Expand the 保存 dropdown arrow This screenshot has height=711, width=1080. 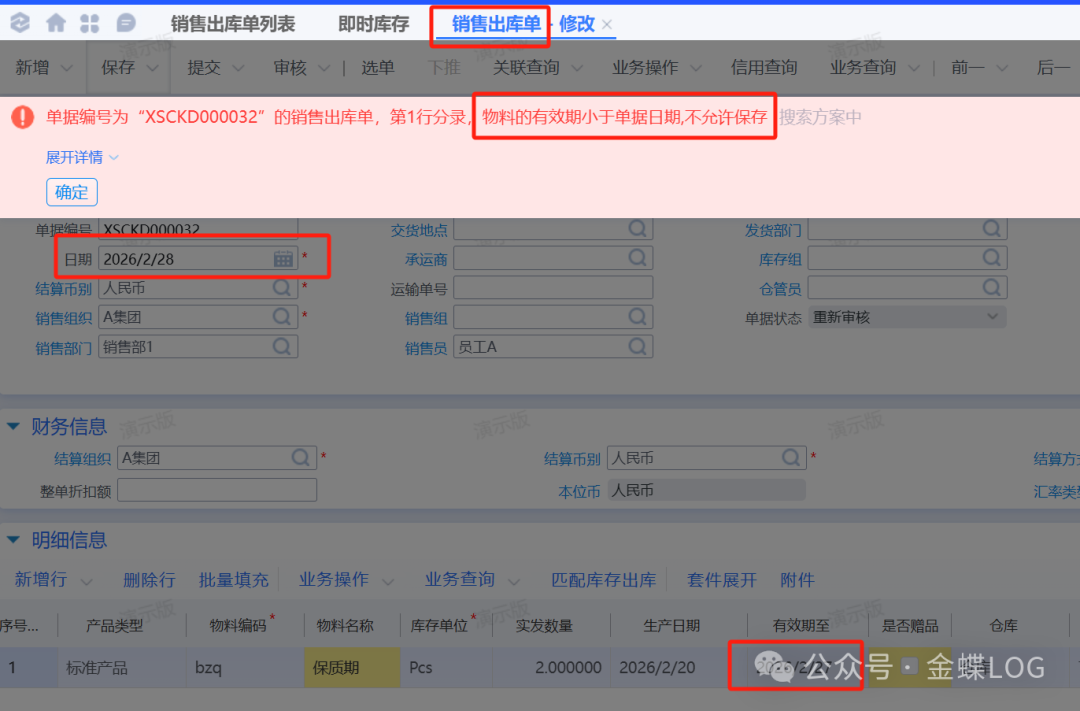tap(153, 68)
